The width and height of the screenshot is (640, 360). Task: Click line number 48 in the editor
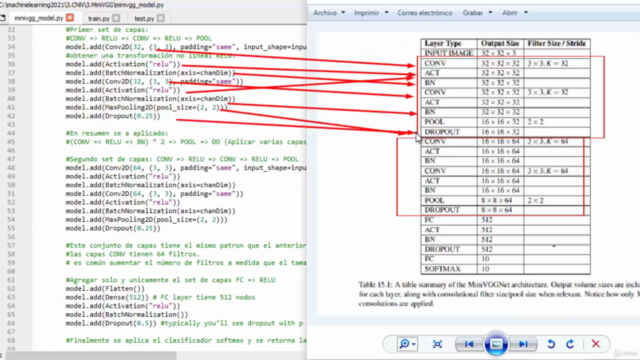coord(11,168)
